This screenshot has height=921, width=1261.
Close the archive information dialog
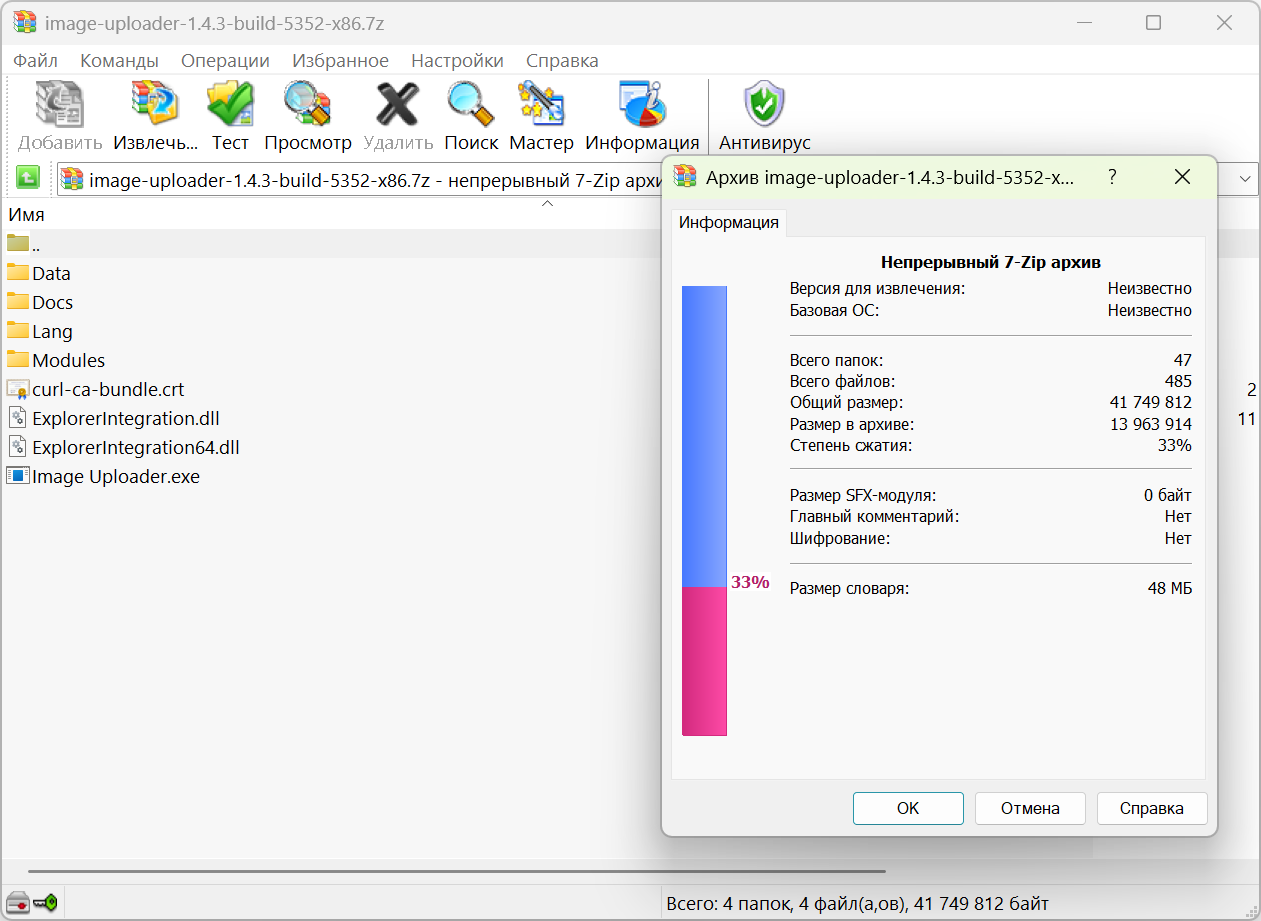pyautogui.click(x=1182, y=177)
